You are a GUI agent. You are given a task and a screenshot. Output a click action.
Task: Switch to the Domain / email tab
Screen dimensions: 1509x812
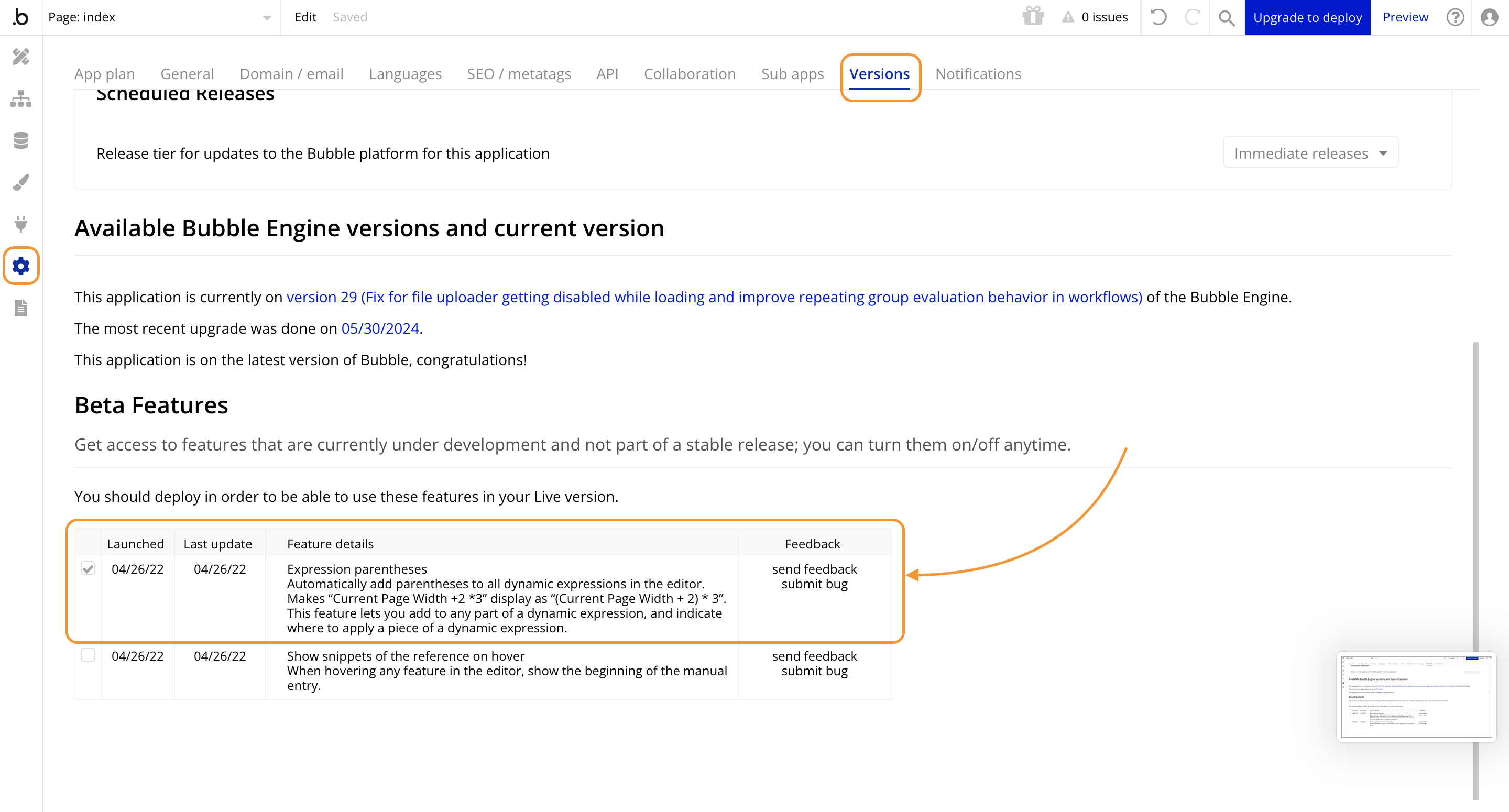tap(291, 74)
